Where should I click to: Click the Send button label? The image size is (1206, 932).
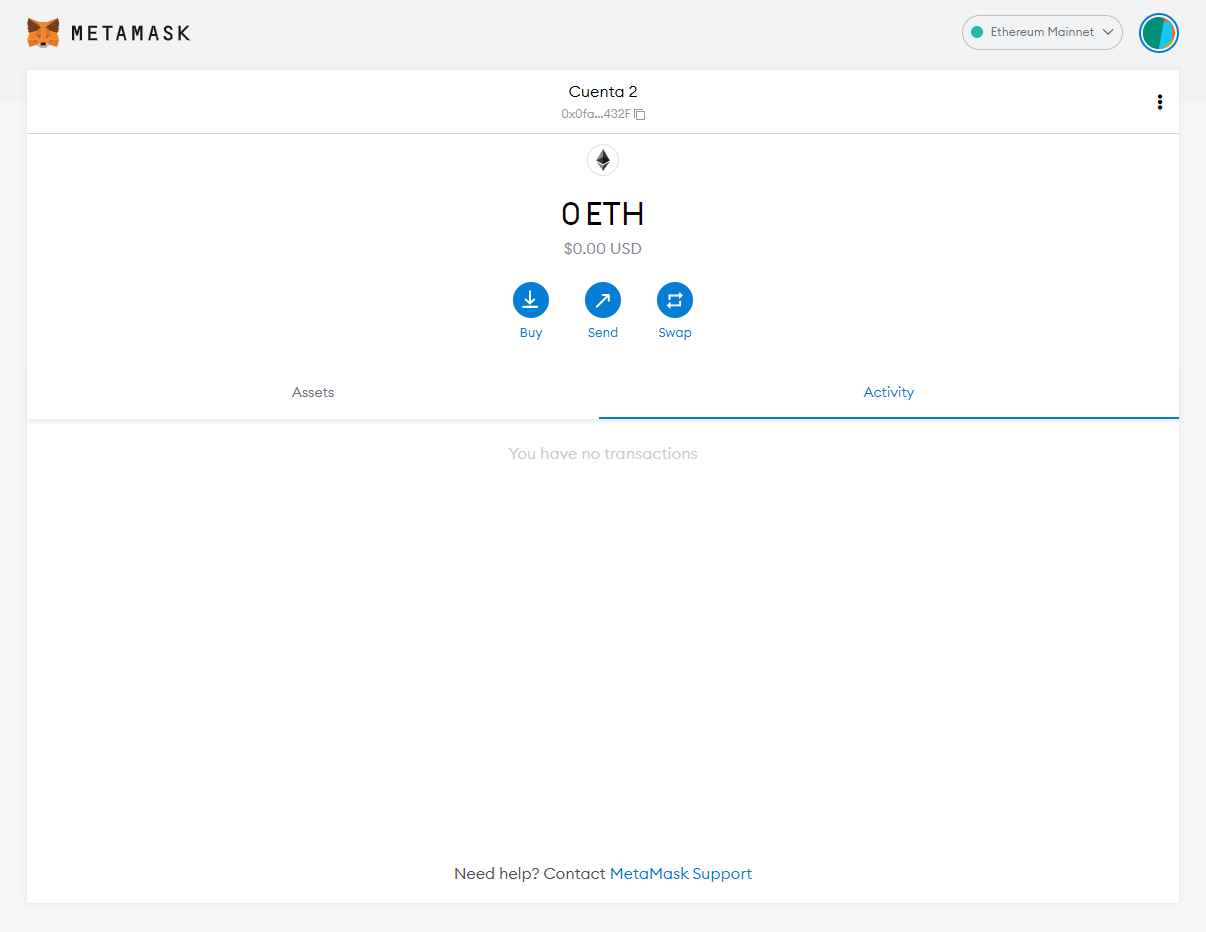point(603,332)
